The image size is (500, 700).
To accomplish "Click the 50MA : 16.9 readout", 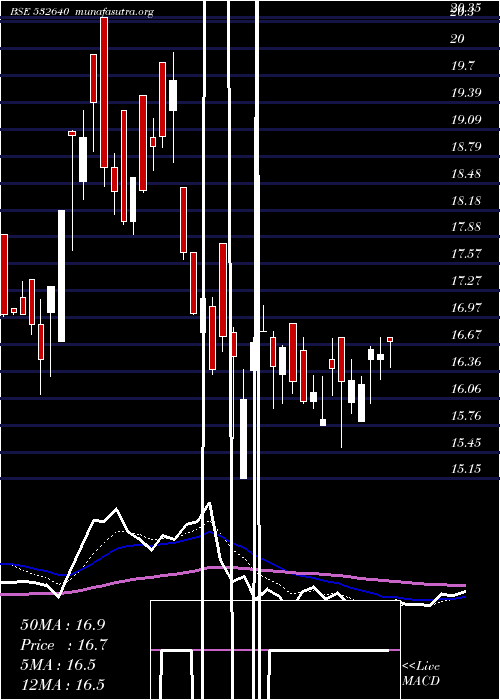I will click(63, 625).
